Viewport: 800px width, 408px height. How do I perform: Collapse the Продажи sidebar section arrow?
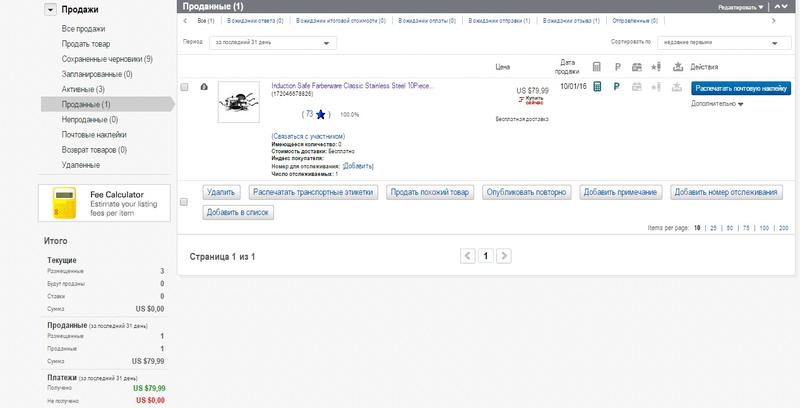point(50,10)
